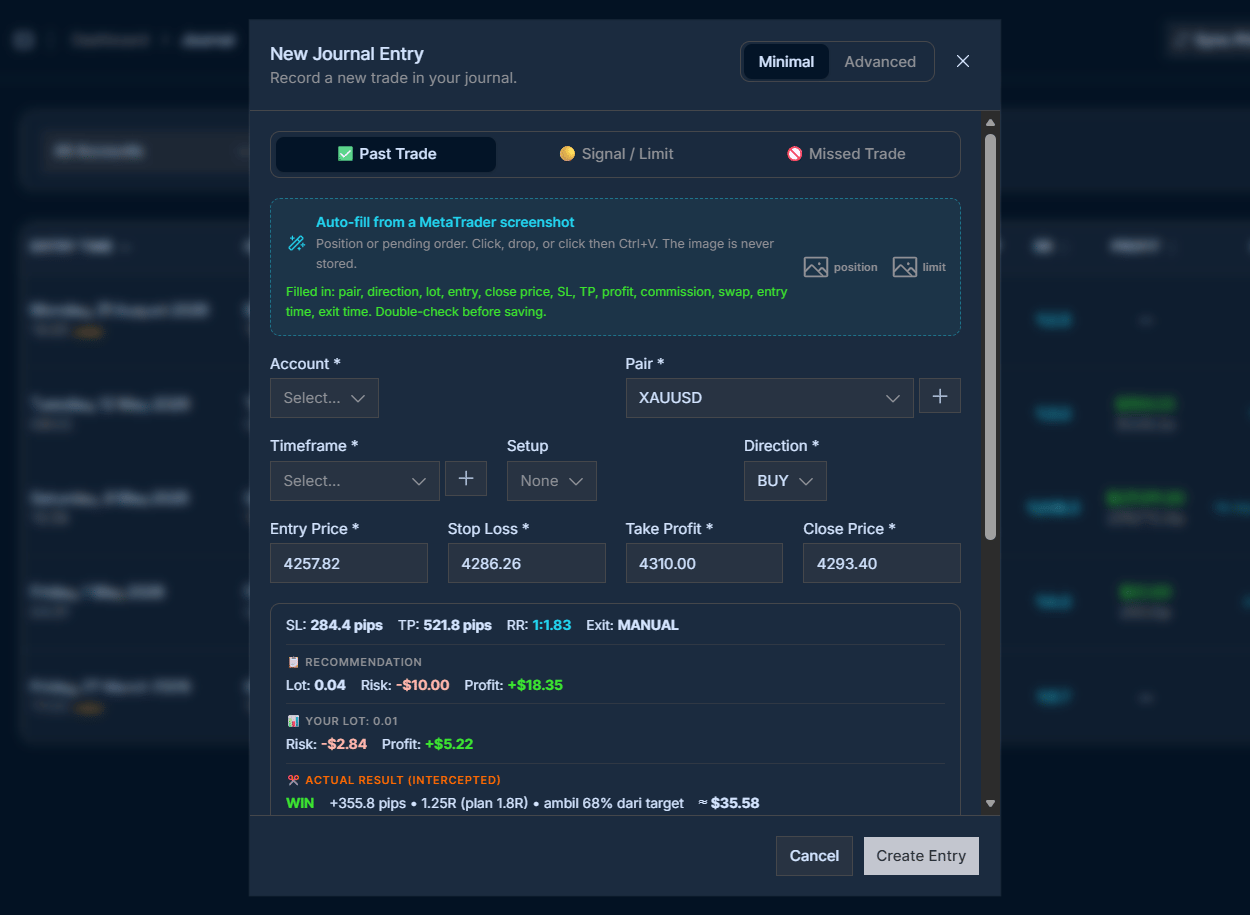Screen dimensions: 1250x915
Task: Click the recommended Lot 0.04 value
Action: pos(330,685)
